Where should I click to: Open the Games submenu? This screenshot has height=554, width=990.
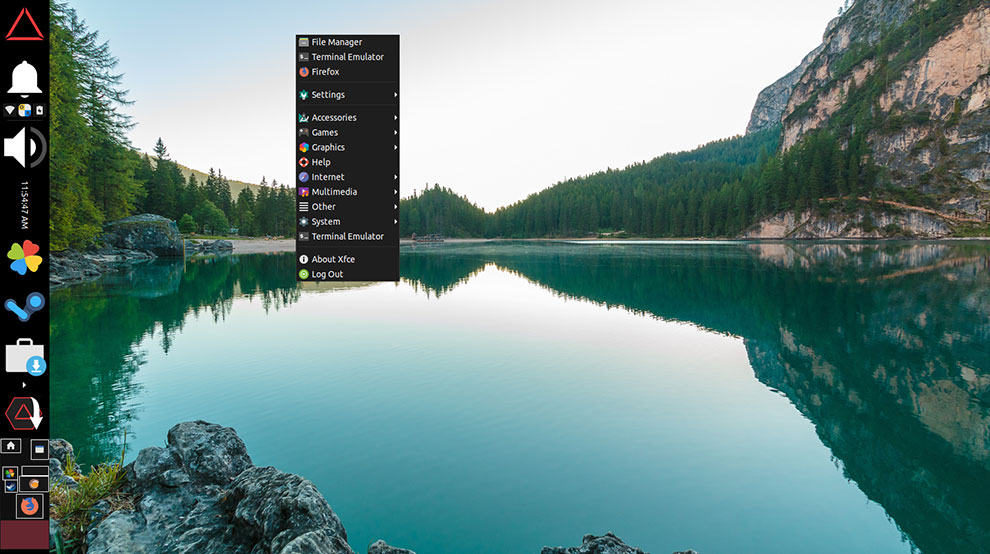347,133
